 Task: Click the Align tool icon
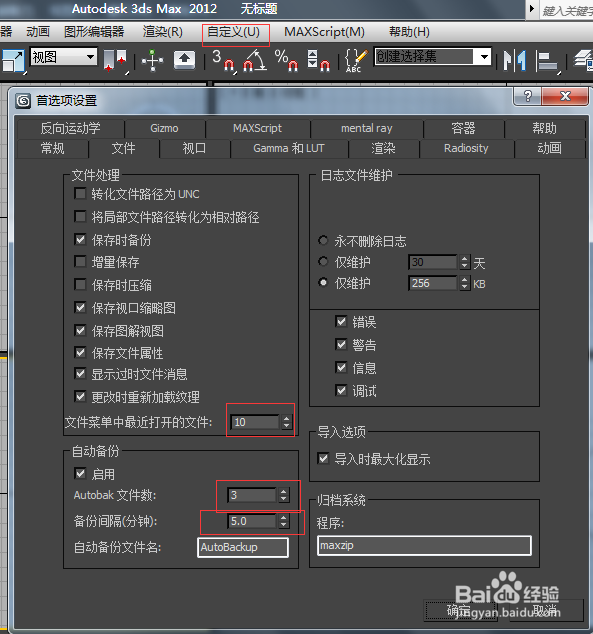547,61
